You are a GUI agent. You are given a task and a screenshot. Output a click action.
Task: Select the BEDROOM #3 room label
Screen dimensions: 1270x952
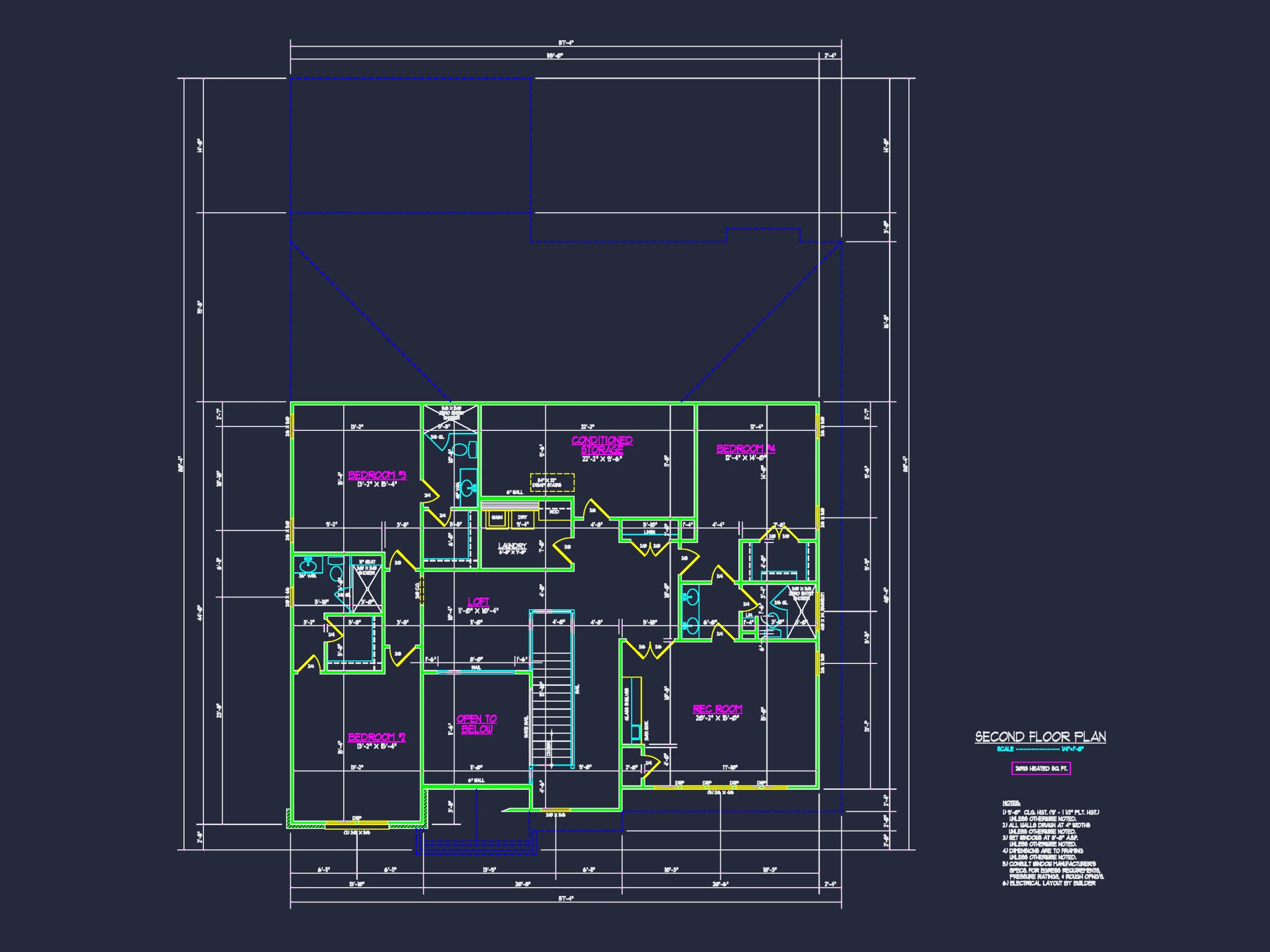[377, 475]
